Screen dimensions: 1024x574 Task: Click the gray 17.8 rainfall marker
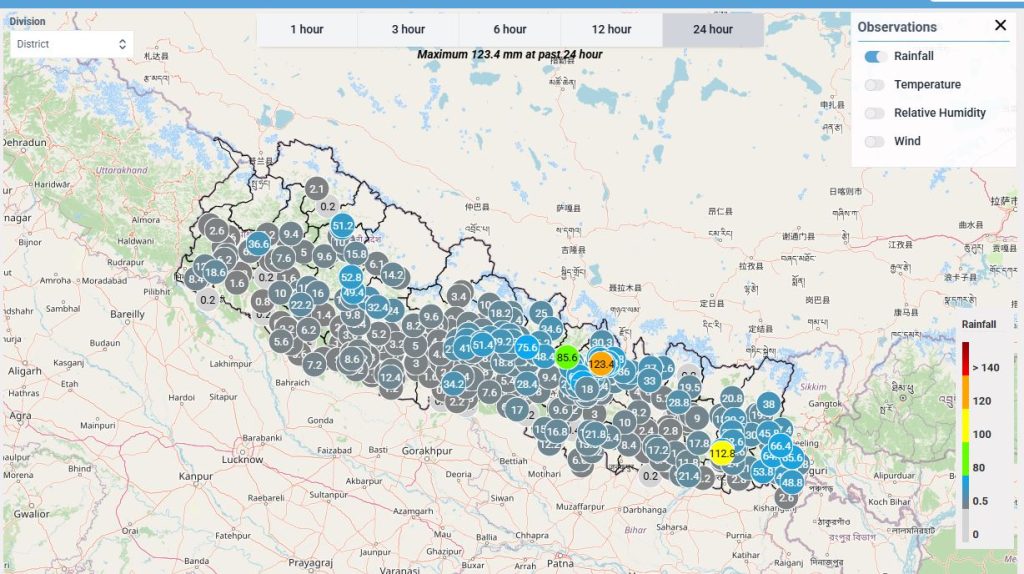tap(698, 443)
